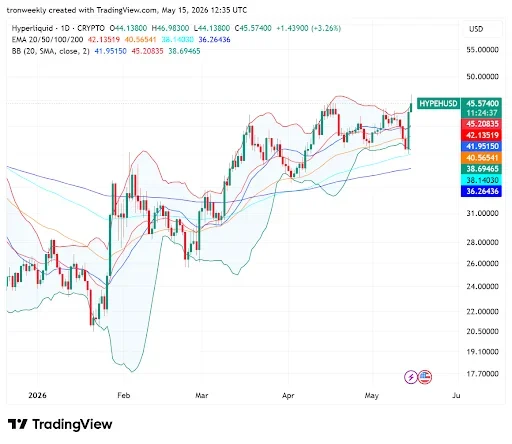
Task: Click the 50.00000 price axis label
Action: (482, 77)
